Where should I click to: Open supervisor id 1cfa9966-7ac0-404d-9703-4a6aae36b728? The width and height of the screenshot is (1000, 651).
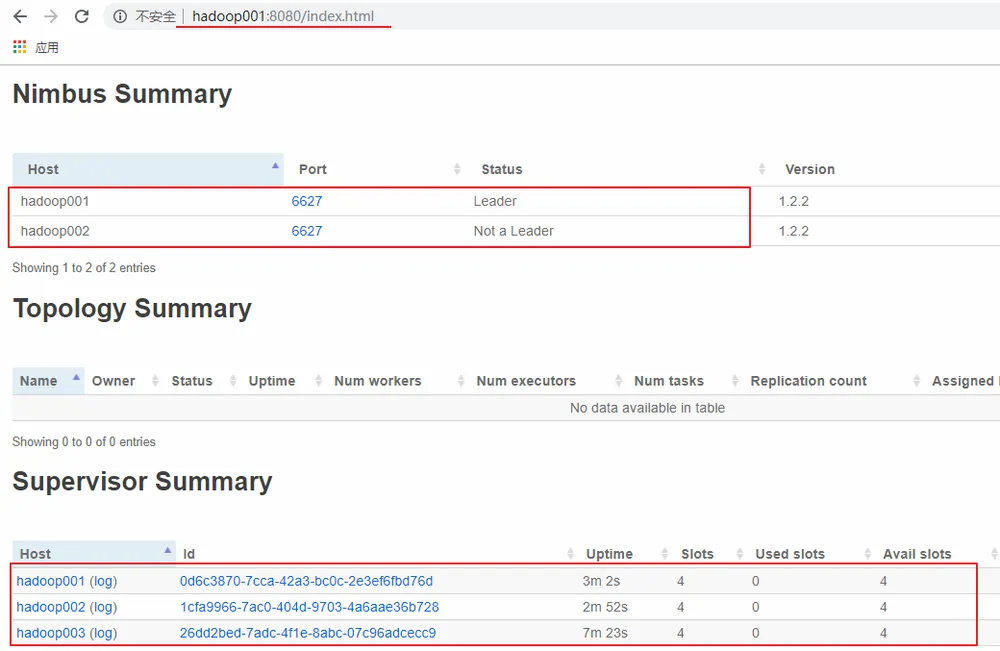click(309, 607)
